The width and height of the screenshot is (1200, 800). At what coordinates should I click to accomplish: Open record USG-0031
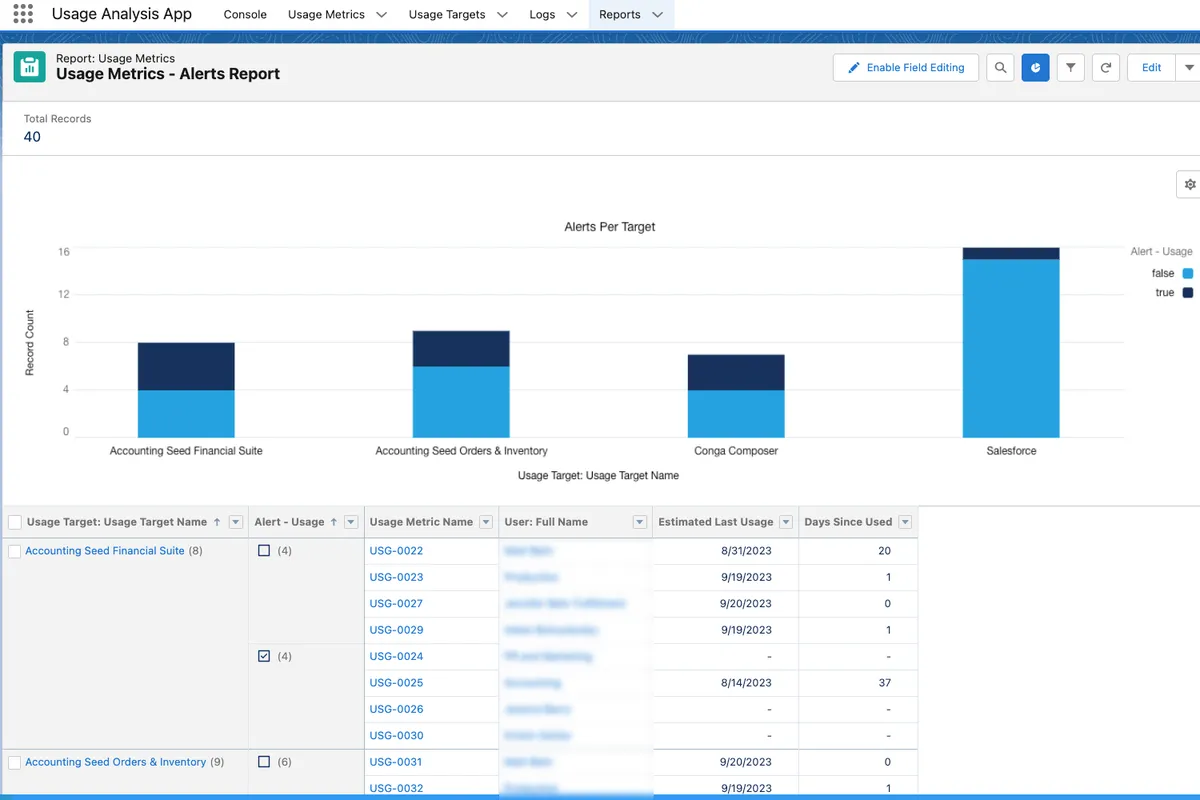396,762
